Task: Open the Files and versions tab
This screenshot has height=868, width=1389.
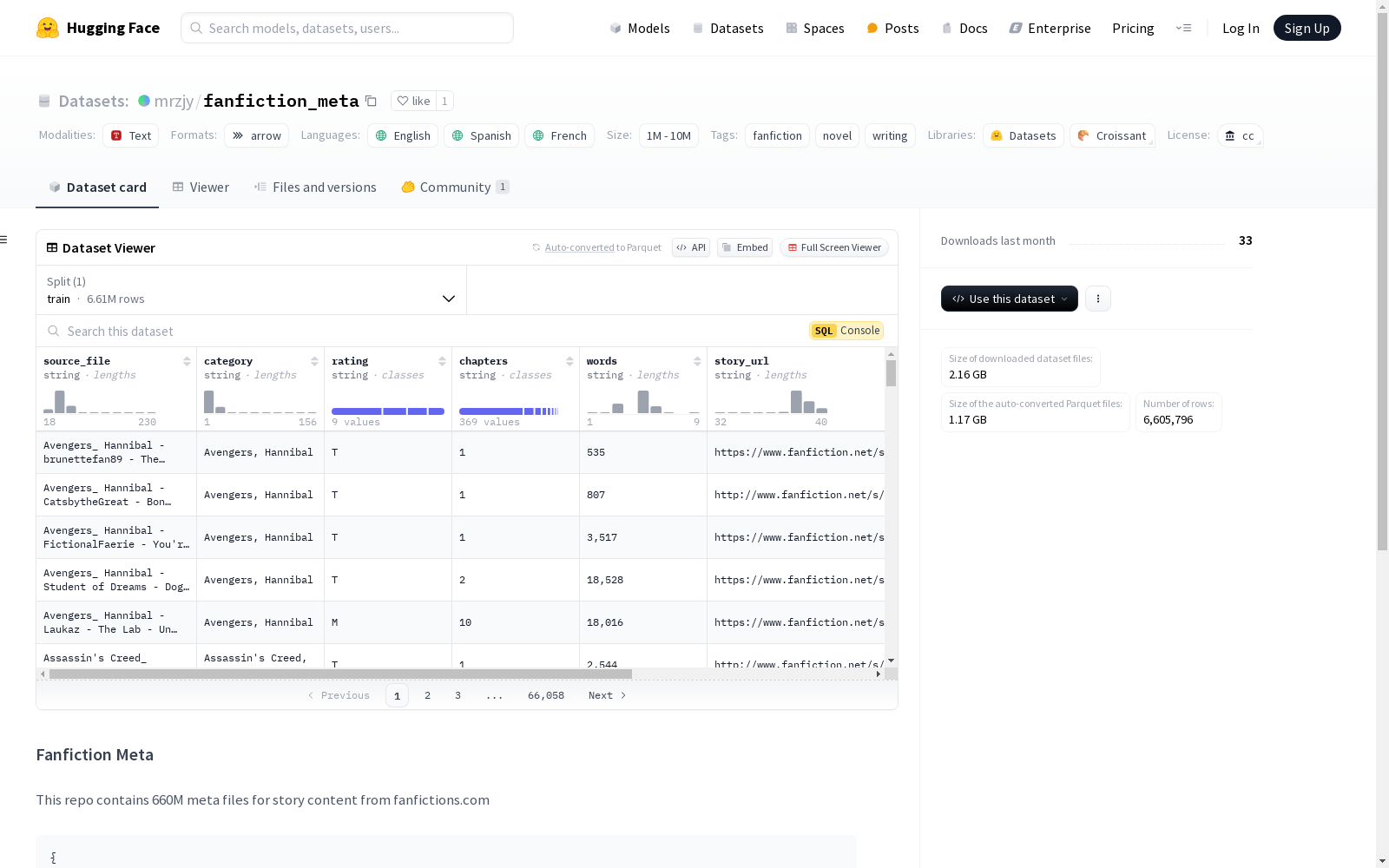Action: 315,187
